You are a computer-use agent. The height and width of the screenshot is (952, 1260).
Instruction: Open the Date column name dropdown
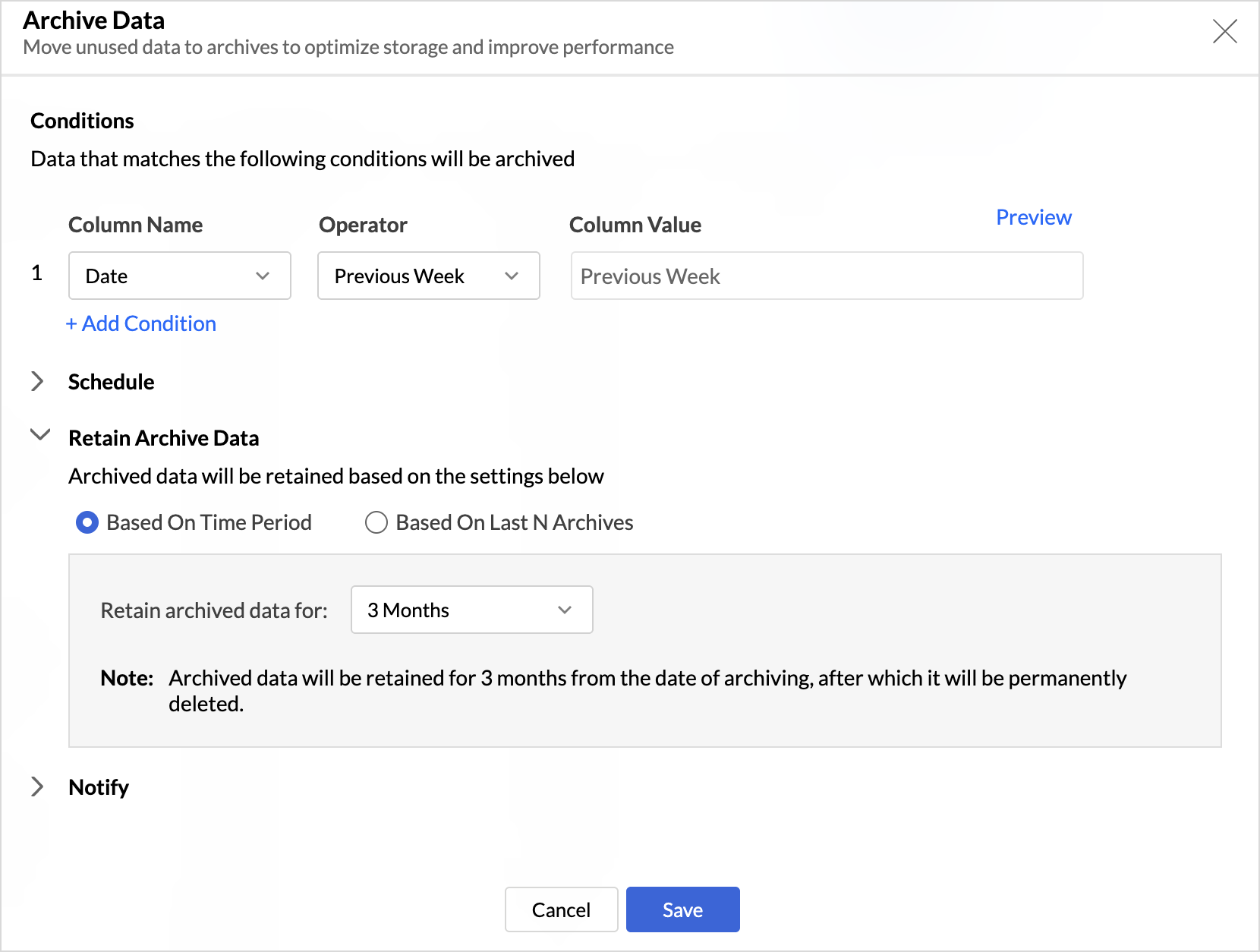click(180, 276)
